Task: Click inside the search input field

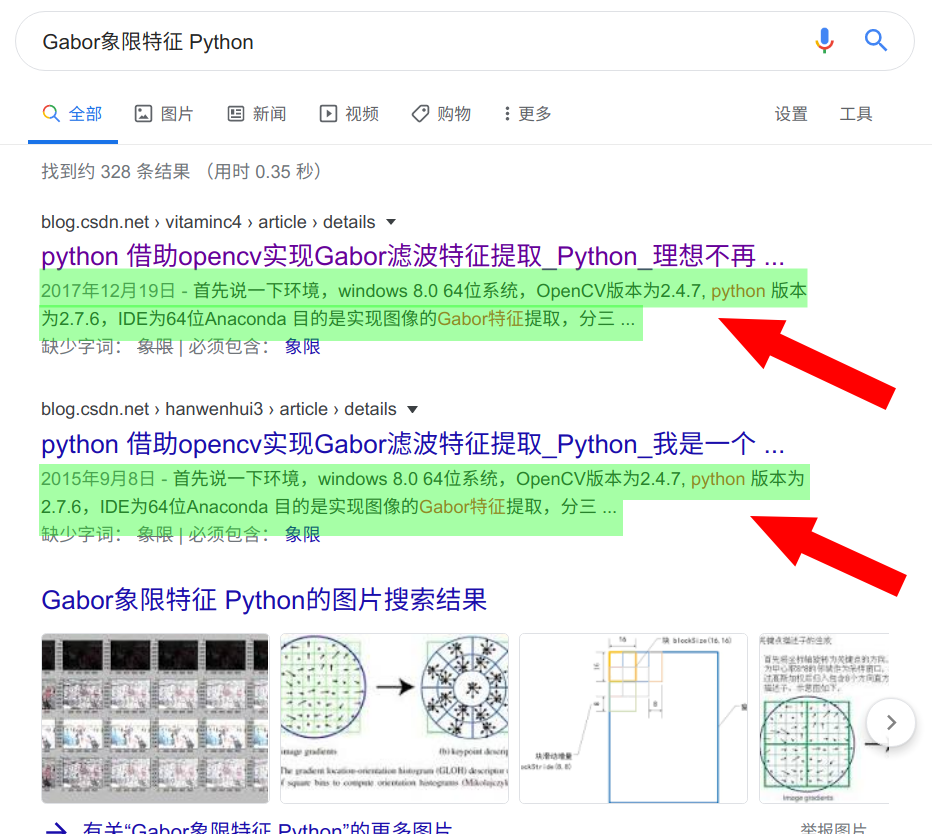Action: tap(400, 41)
